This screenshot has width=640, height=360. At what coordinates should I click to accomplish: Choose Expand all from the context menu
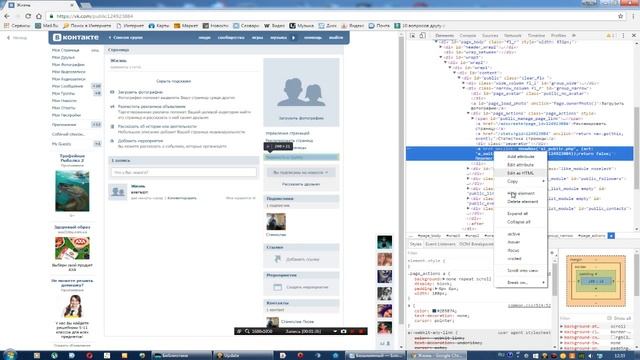click(520, 214)
